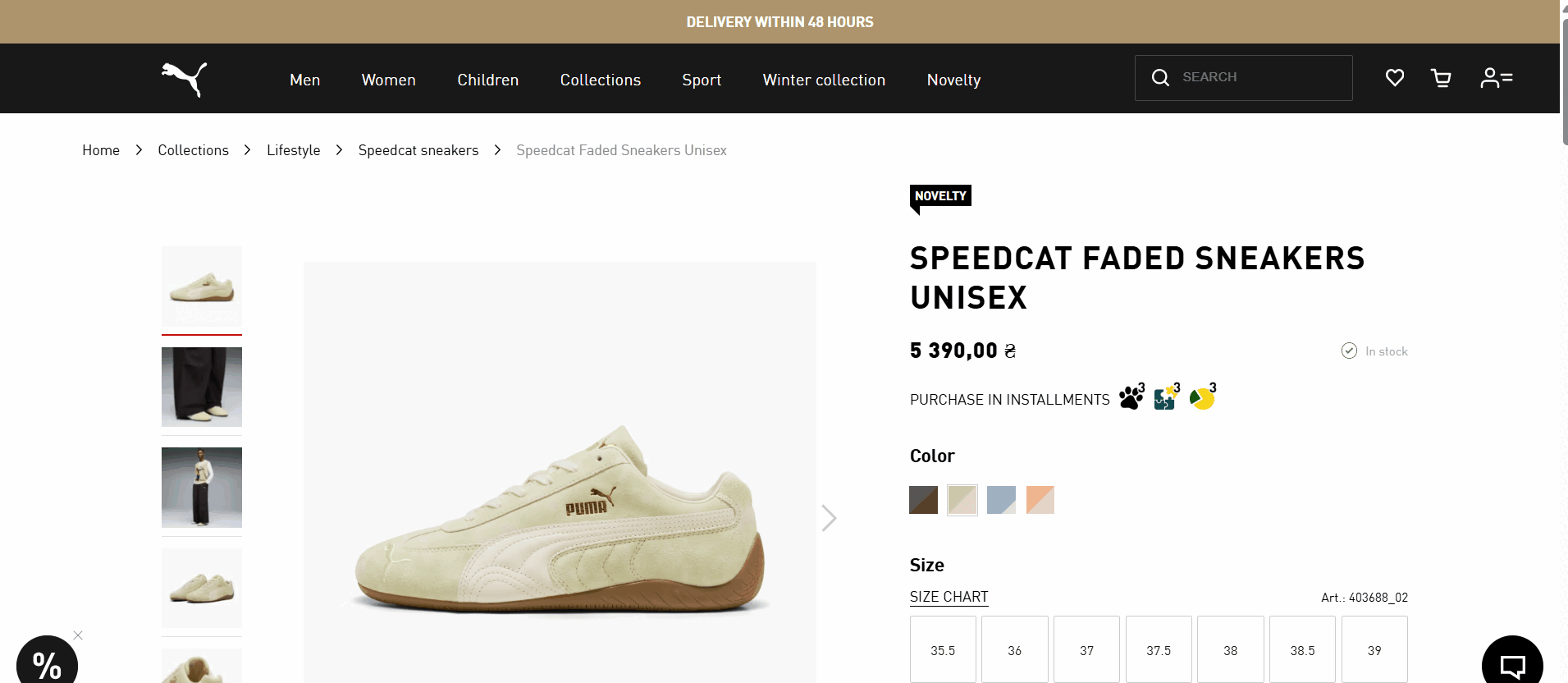Image resolution: width=1568 pixels, height=683 pixels.
Task: Go to Lifestyle via breadcrumb
Action: (x=293, y=149)
